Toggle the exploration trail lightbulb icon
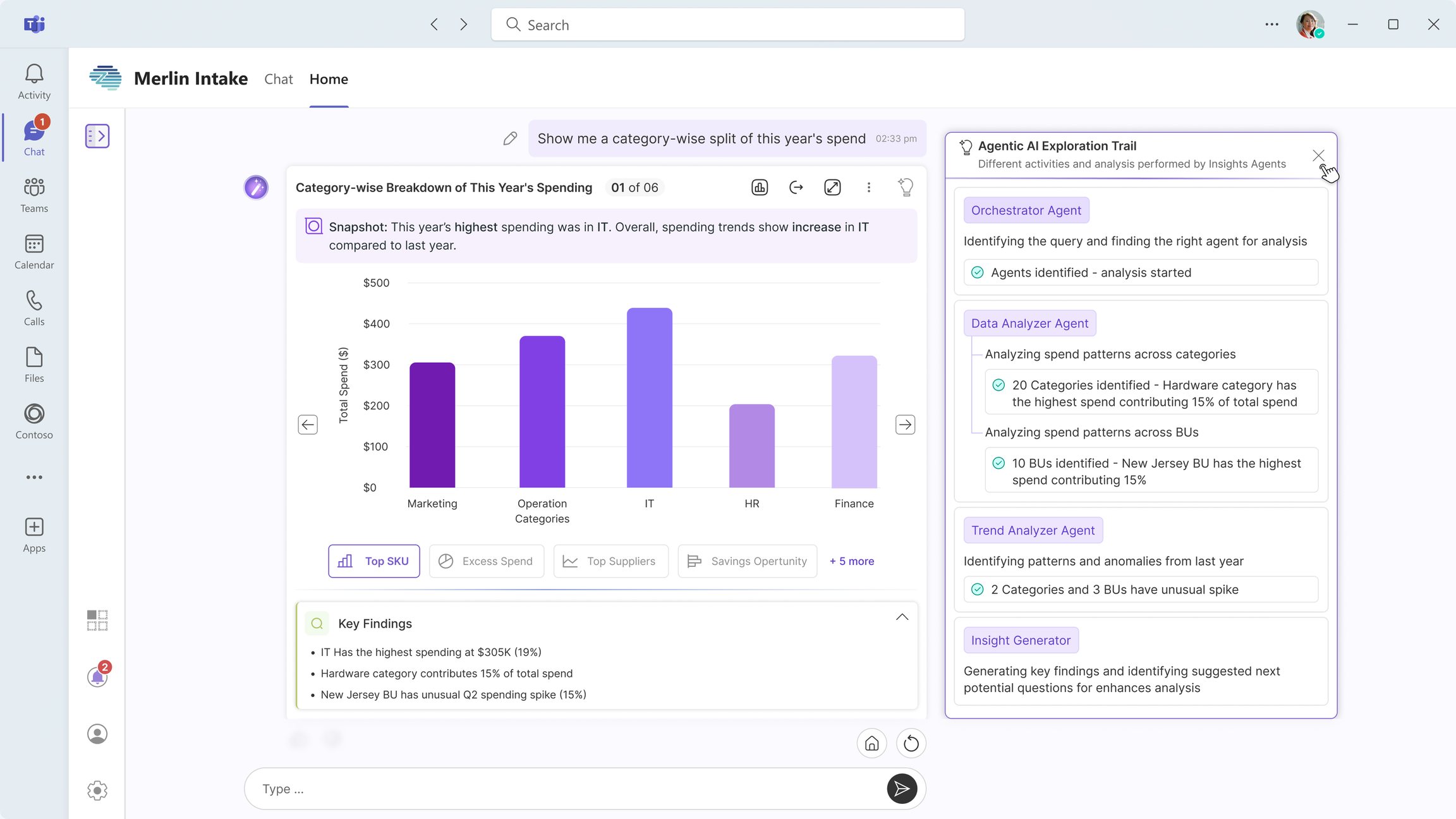Image resolution: width=1456 pixels, height=819 pixels. point(905,187)
